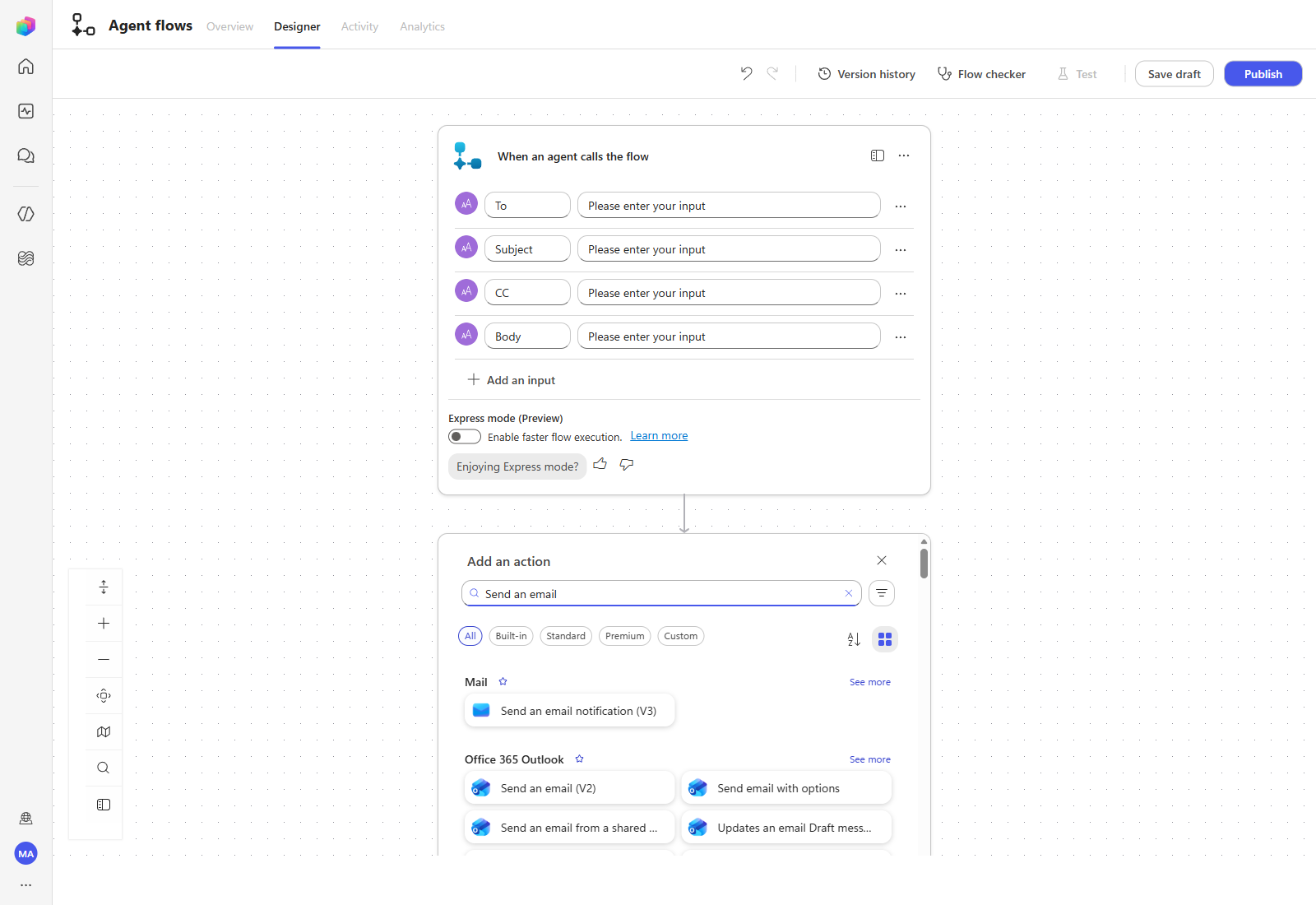This screenshot has width=1316, height=905.
Task: Open more options for To input
Action: [x=901, y=206]
